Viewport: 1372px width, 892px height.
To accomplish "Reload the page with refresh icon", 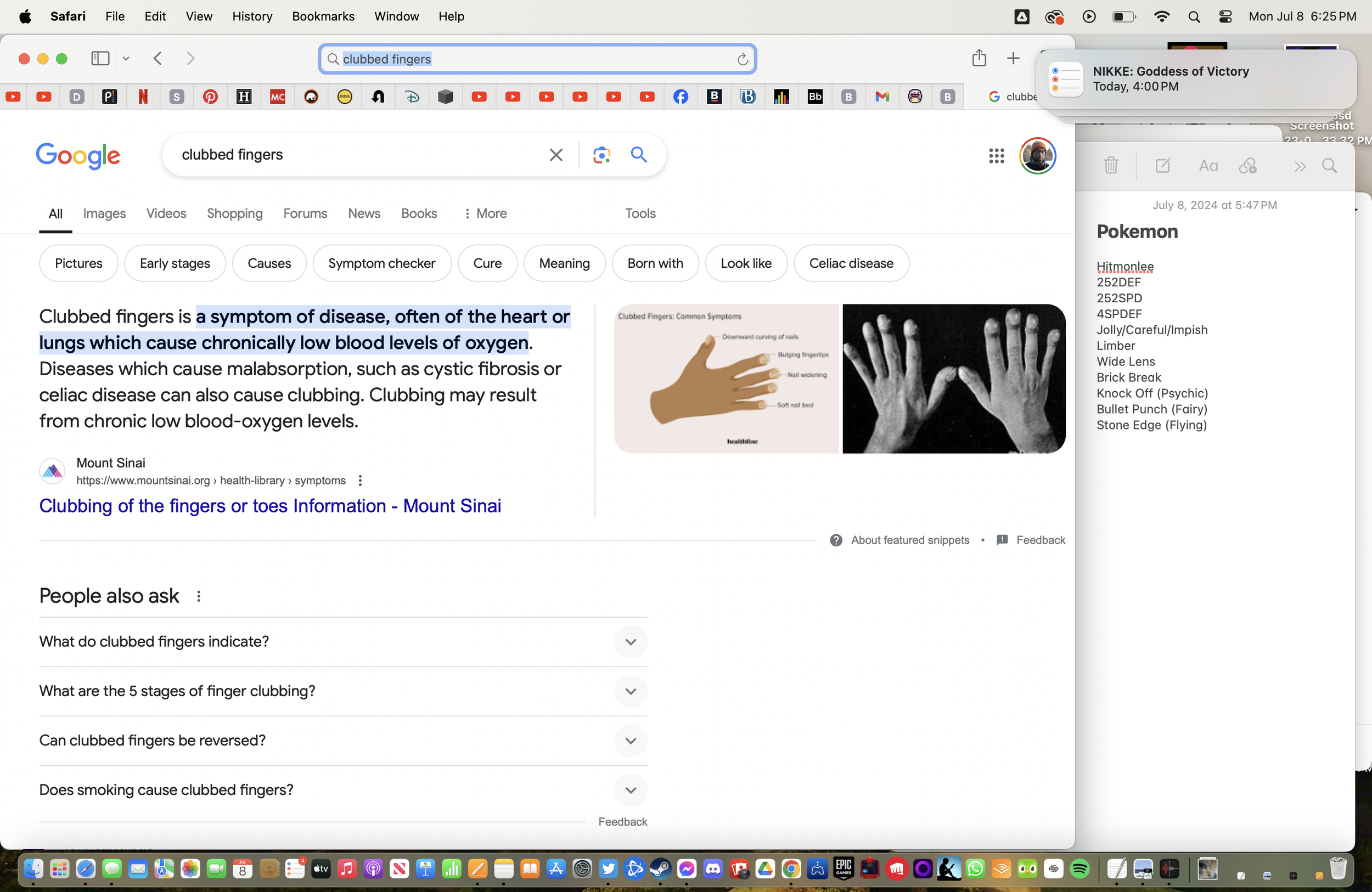I will tap(743, 59).
